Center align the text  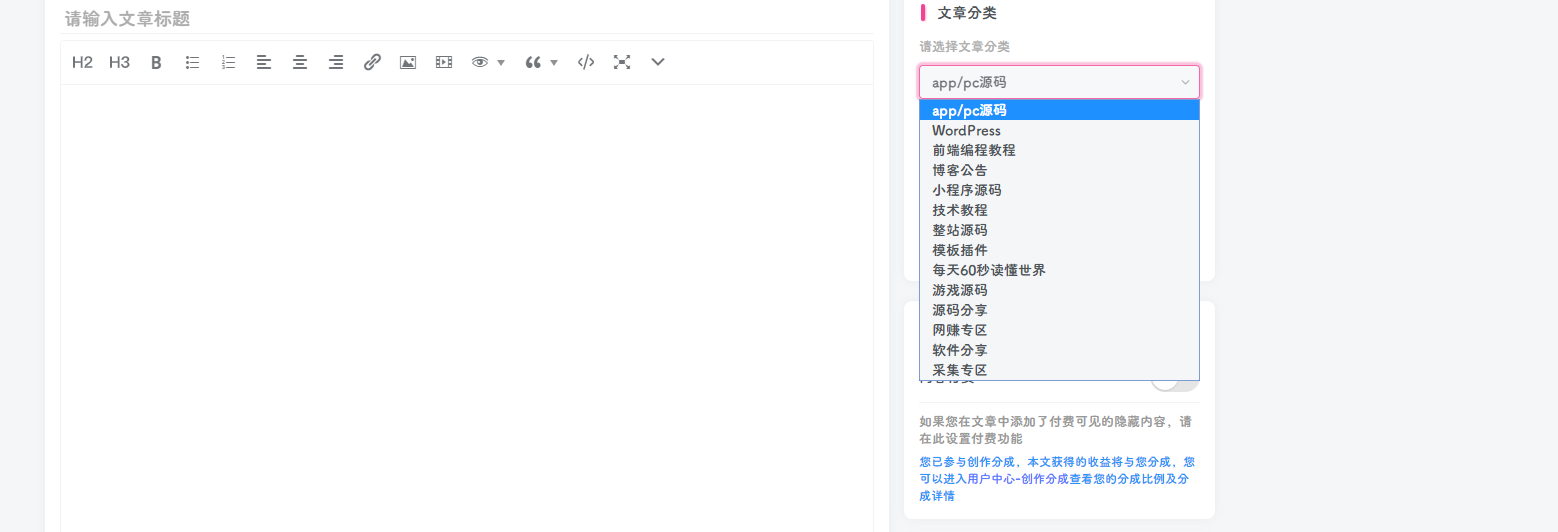click(x=300, y=62)
